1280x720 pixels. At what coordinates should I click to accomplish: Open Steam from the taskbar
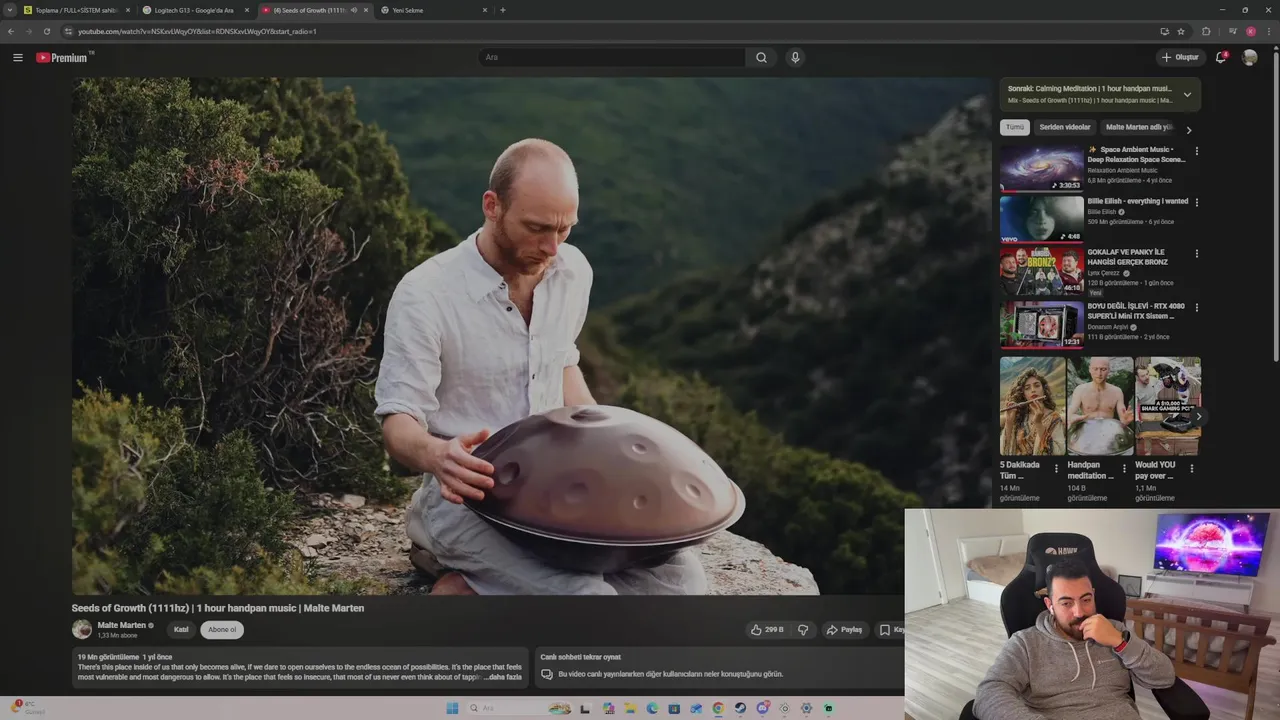coord(740,708)
